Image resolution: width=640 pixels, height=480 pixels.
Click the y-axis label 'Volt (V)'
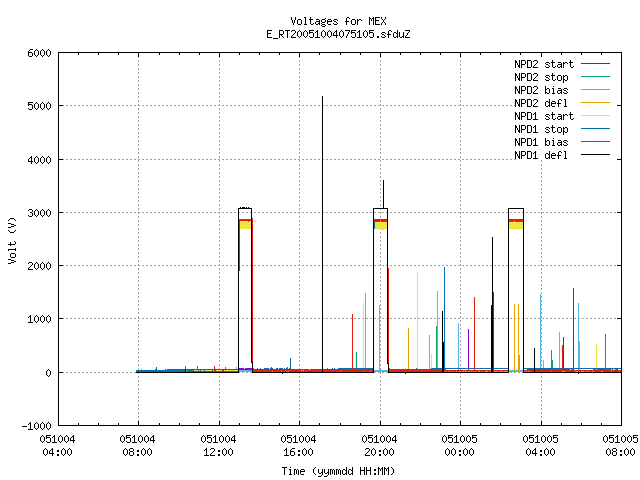tap(13, 240)
